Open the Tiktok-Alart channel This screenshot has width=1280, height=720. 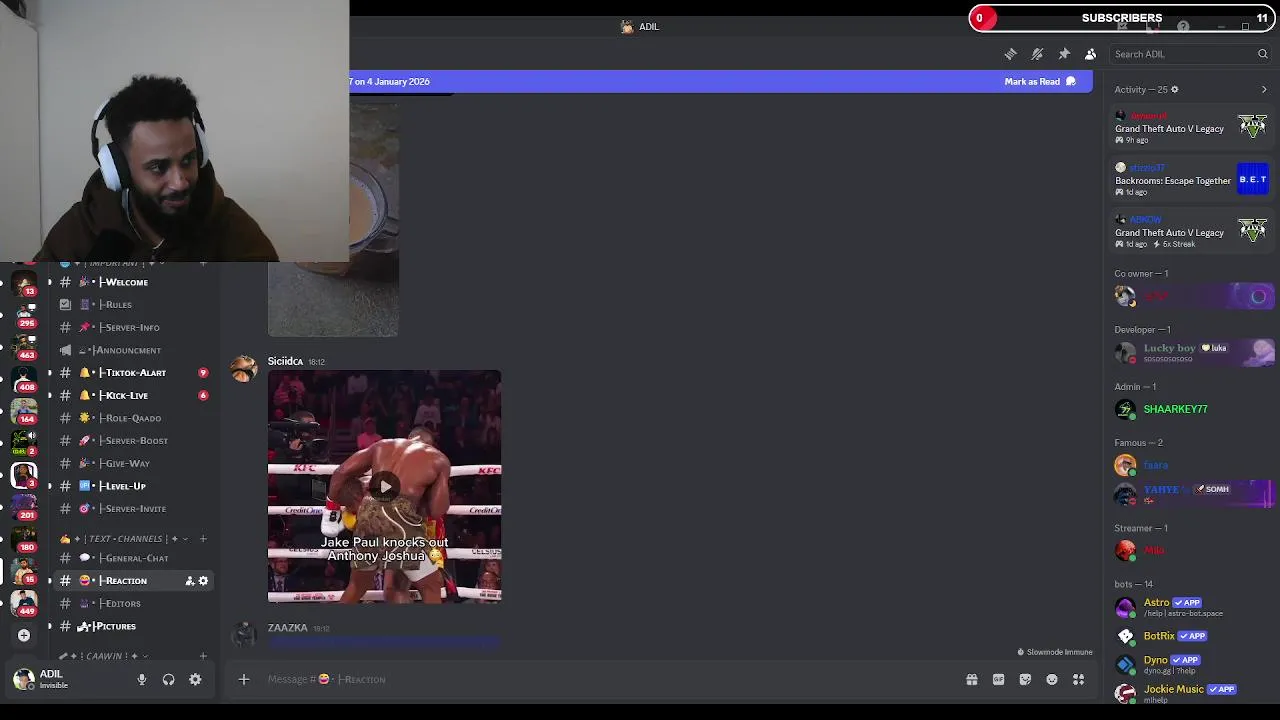coord(133,372)
